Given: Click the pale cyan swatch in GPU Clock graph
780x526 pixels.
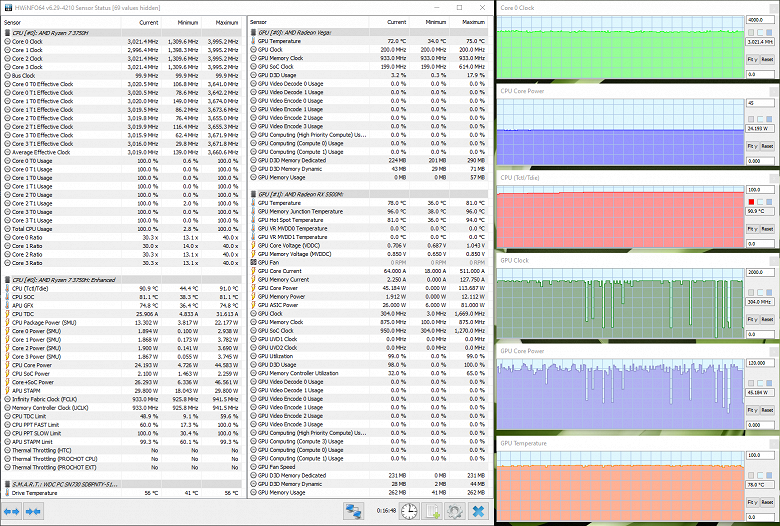Looking at the screenshot, I should (760, 293).
